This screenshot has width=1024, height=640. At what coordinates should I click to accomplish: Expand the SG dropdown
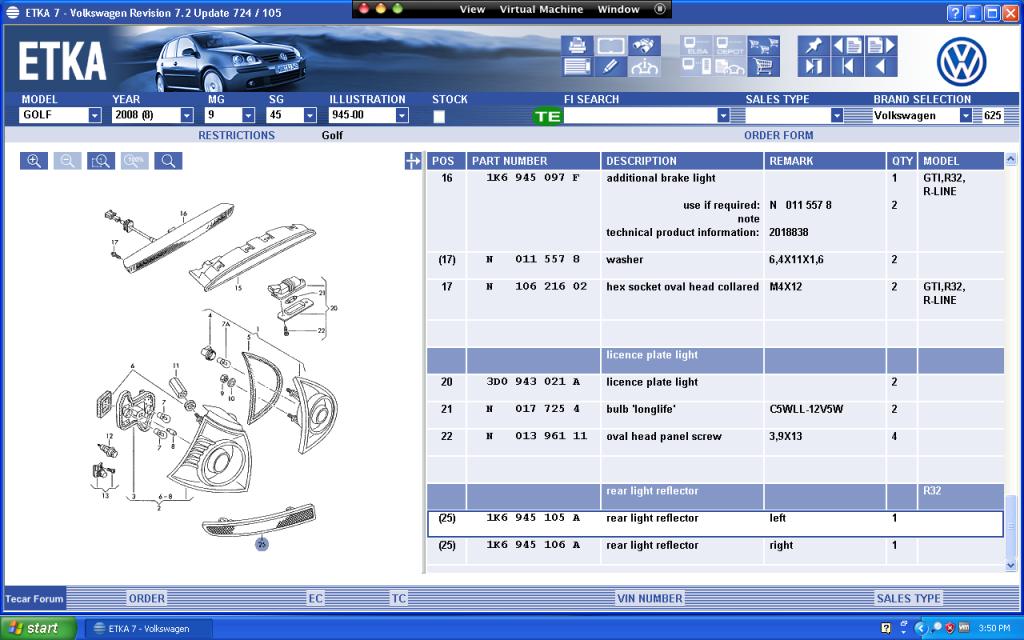click(310, 116)
